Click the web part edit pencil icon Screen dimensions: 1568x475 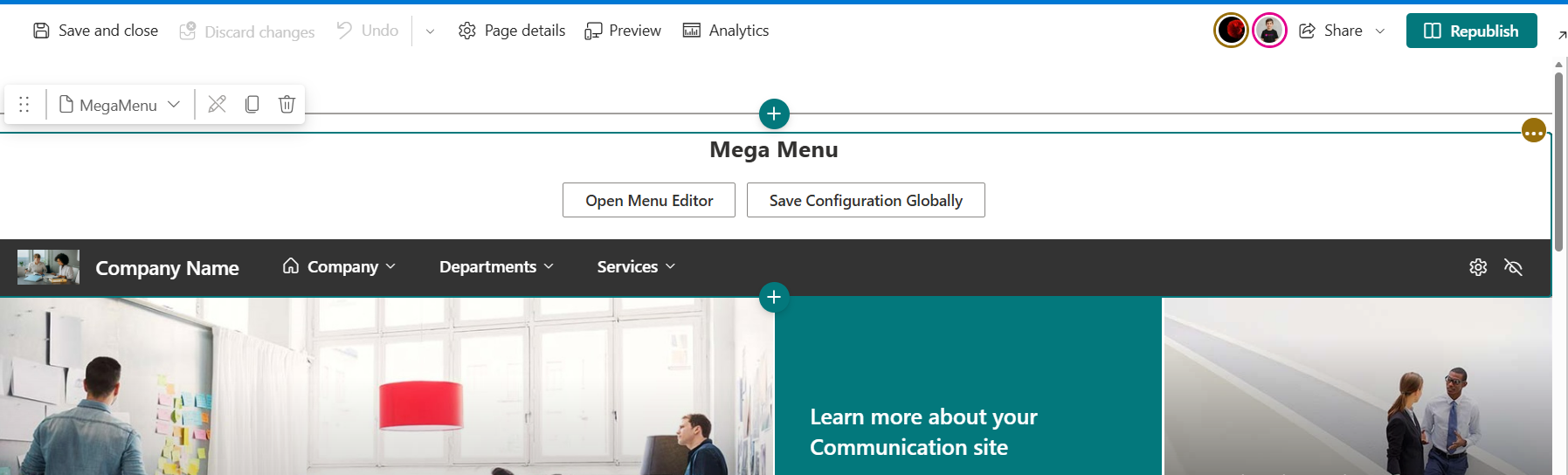point(218,105)
